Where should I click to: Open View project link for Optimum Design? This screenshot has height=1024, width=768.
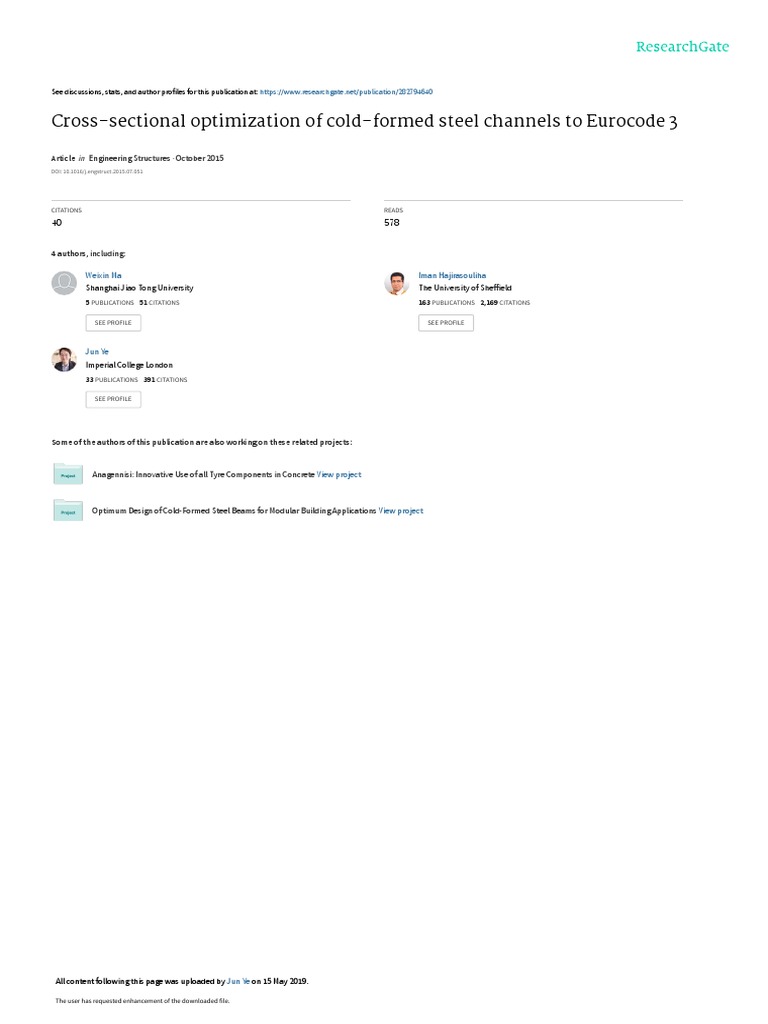pos(401,511)
